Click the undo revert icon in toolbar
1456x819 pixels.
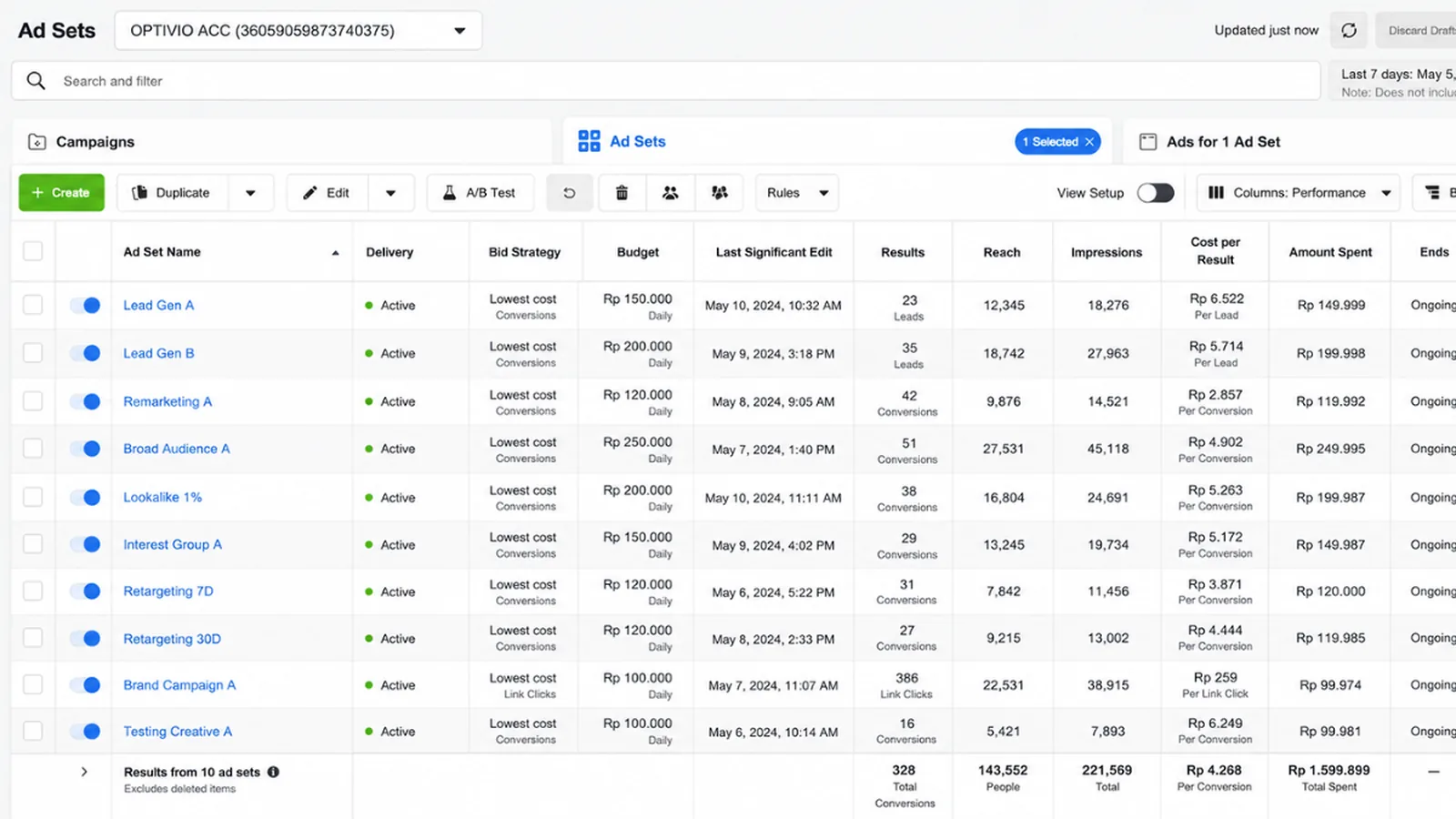(x=570, y=193)
